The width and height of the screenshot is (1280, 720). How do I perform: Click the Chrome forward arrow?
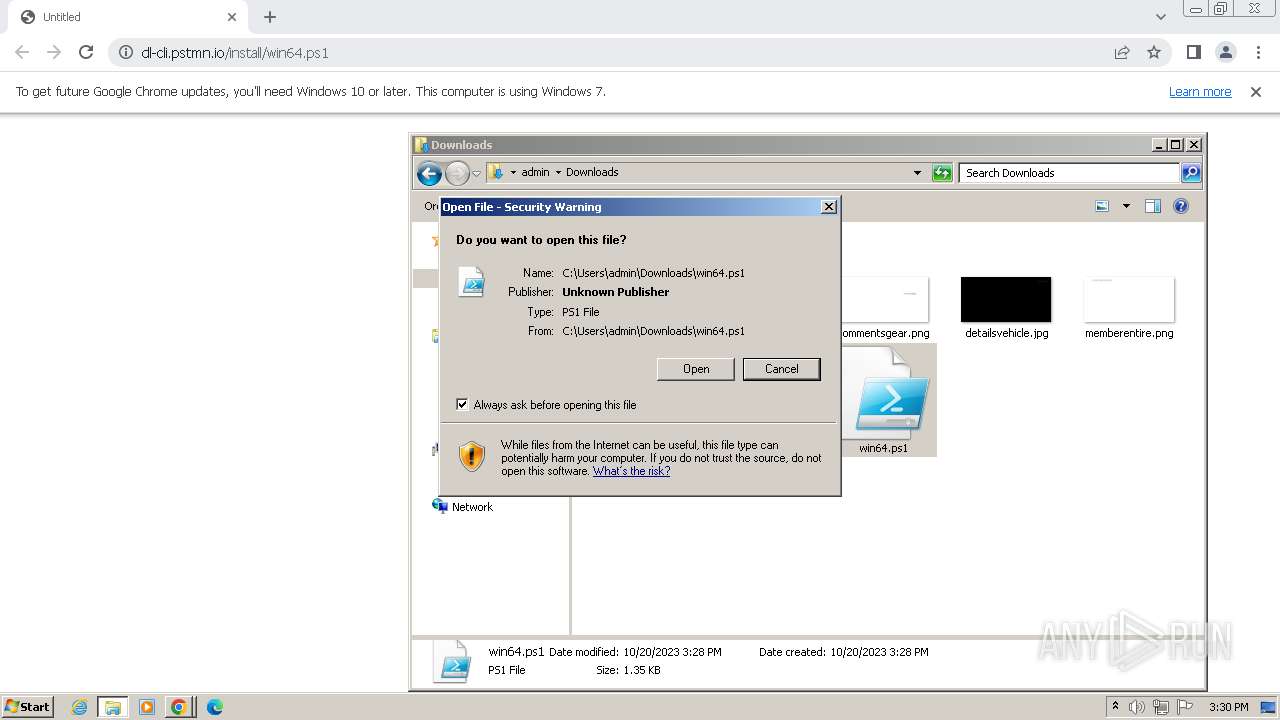click(x=54, y=52)
